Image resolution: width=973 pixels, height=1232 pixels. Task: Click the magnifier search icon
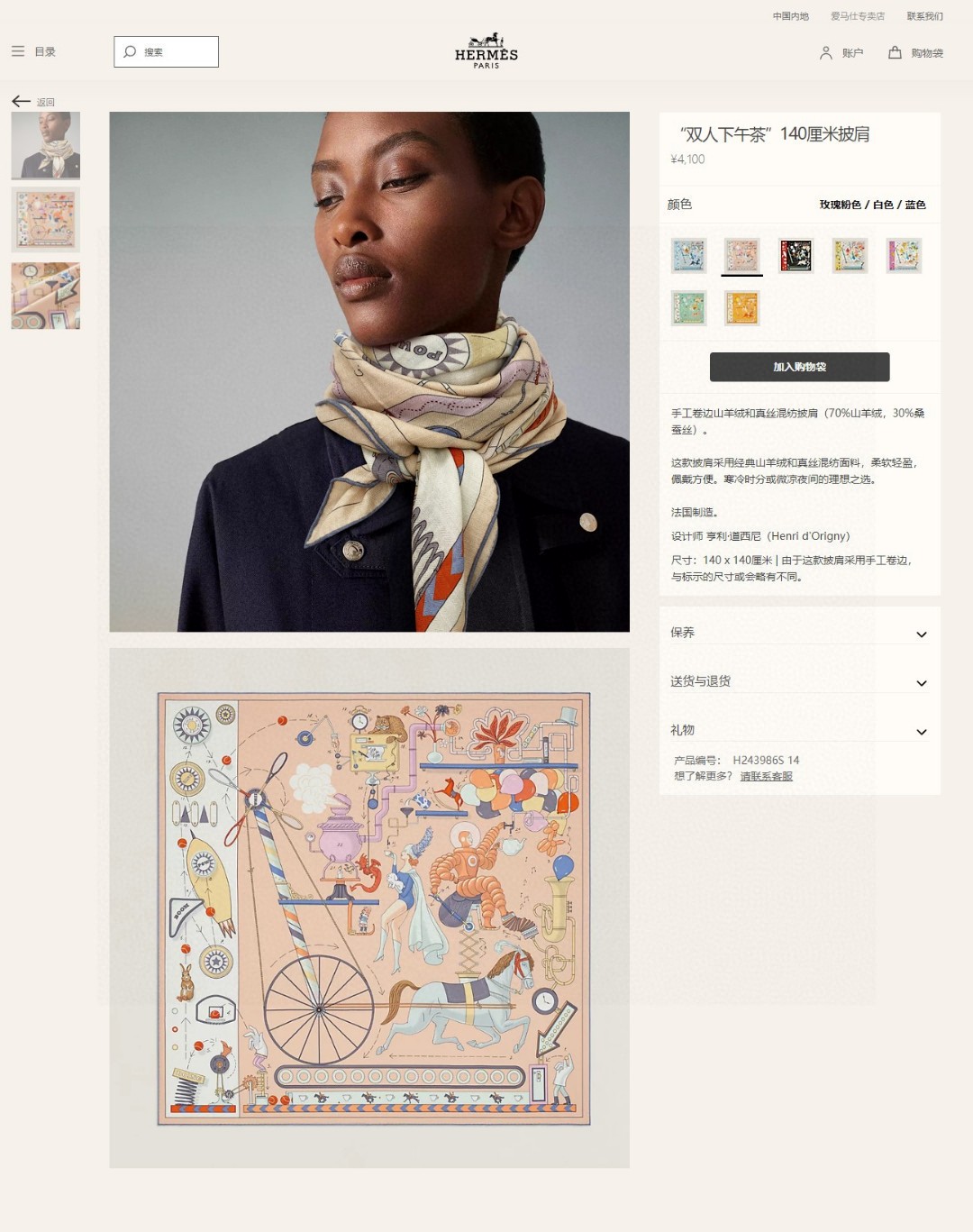click(x=130, y=51)
